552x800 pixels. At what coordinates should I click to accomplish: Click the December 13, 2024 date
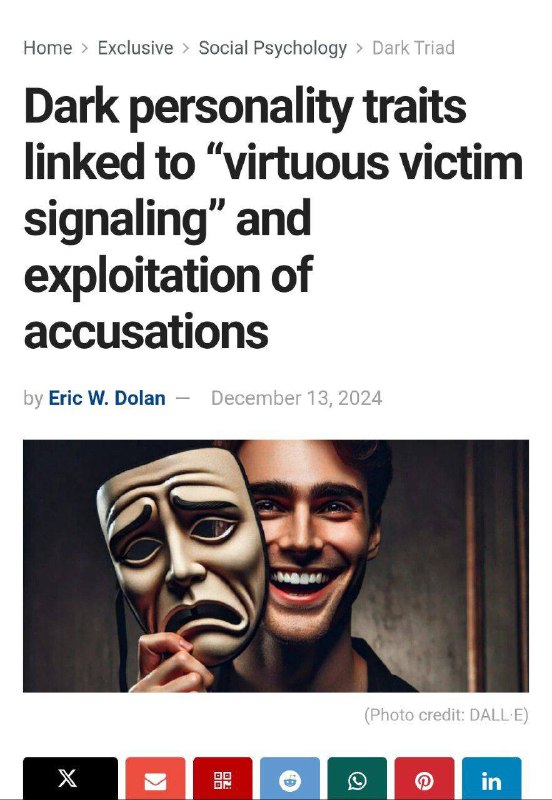pos(296,398)
